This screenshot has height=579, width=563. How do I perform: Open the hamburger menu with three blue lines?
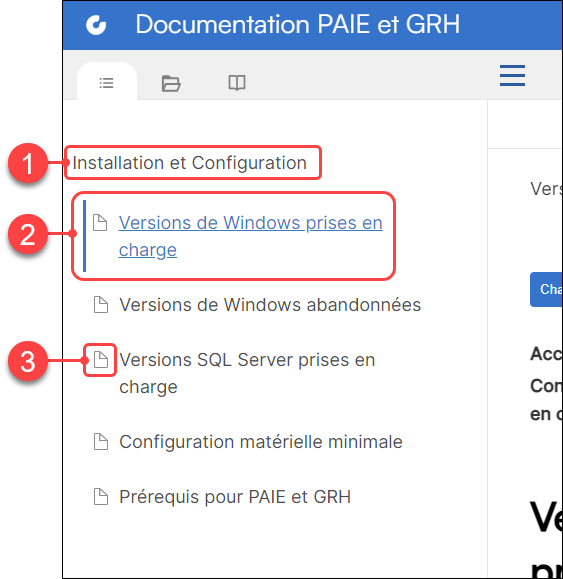tap(512, 76)
